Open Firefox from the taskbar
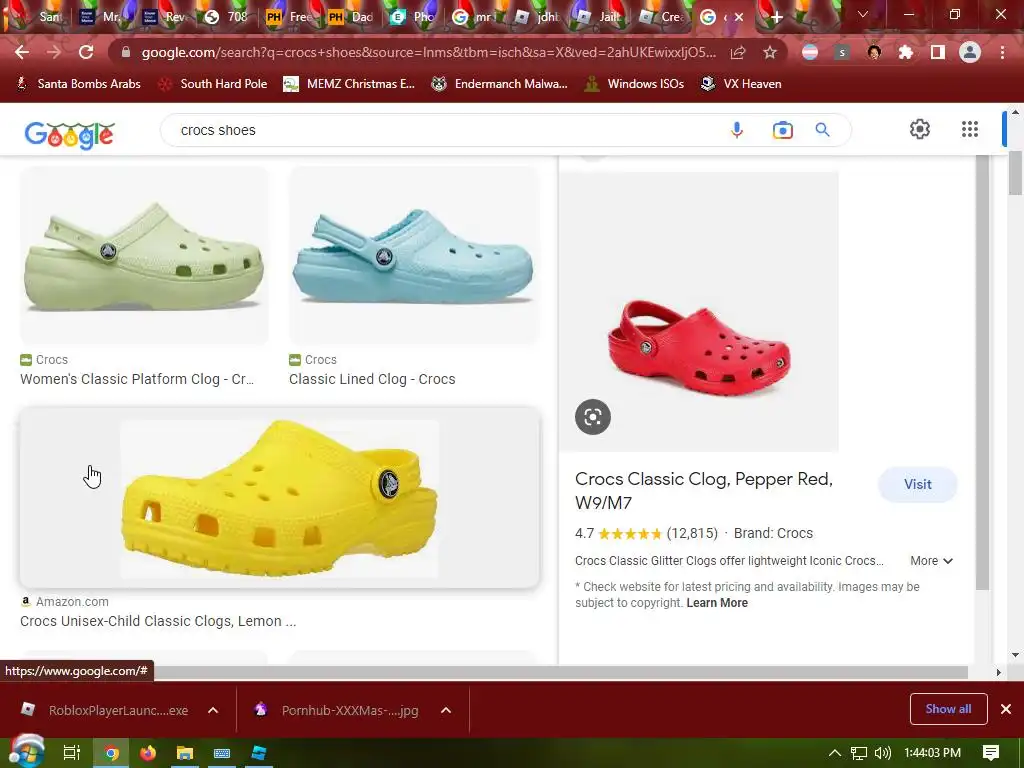The width and height of the screenshot is (1024, 768). point(148,753)
